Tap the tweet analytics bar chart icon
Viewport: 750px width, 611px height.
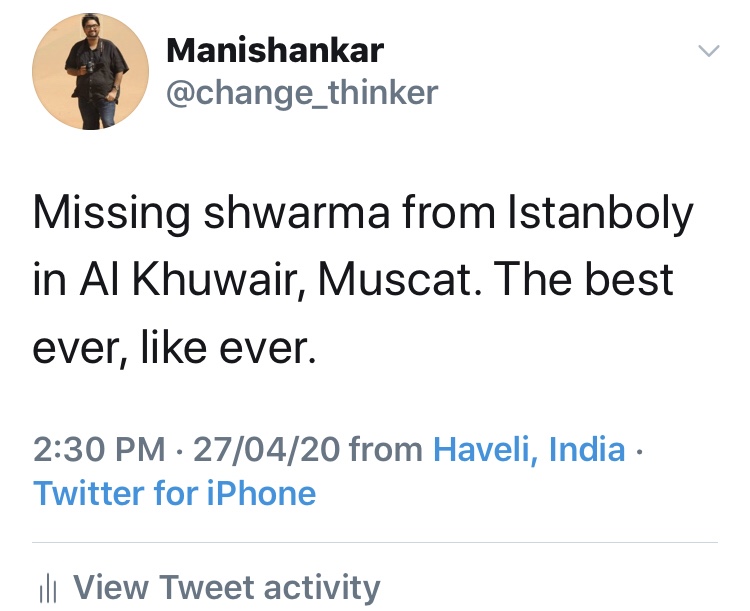(46, 588)
